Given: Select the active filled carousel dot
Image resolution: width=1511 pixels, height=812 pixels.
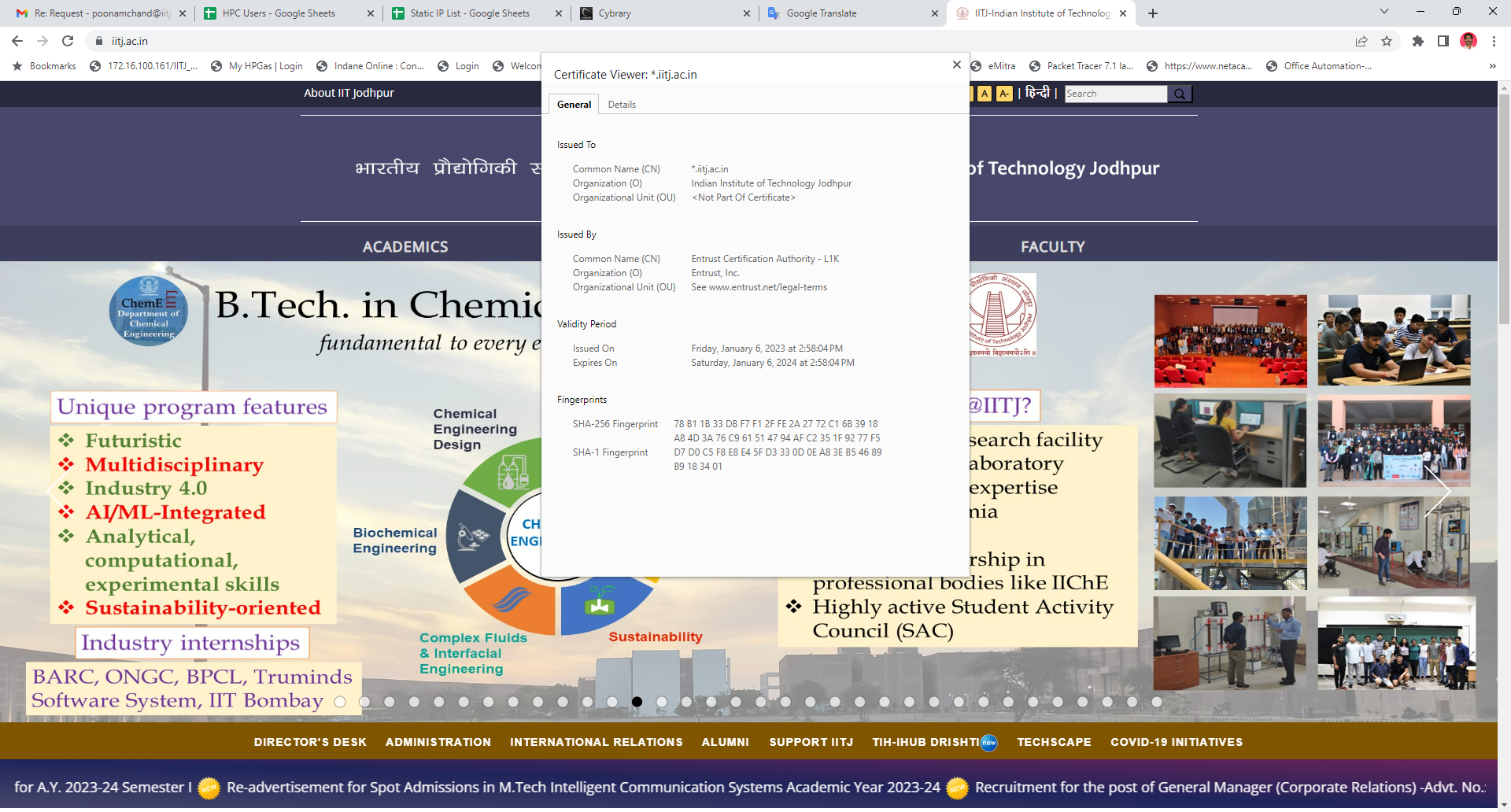Looking at the screenshot, I should [637, 702].
